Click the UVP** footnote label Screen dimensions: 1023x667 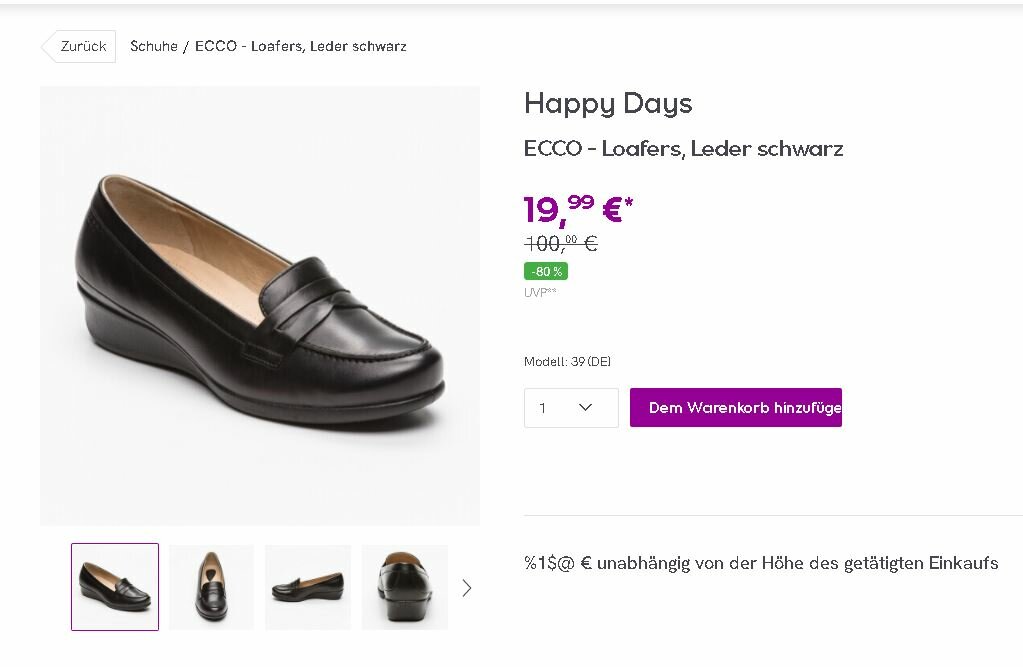point(540,293)
